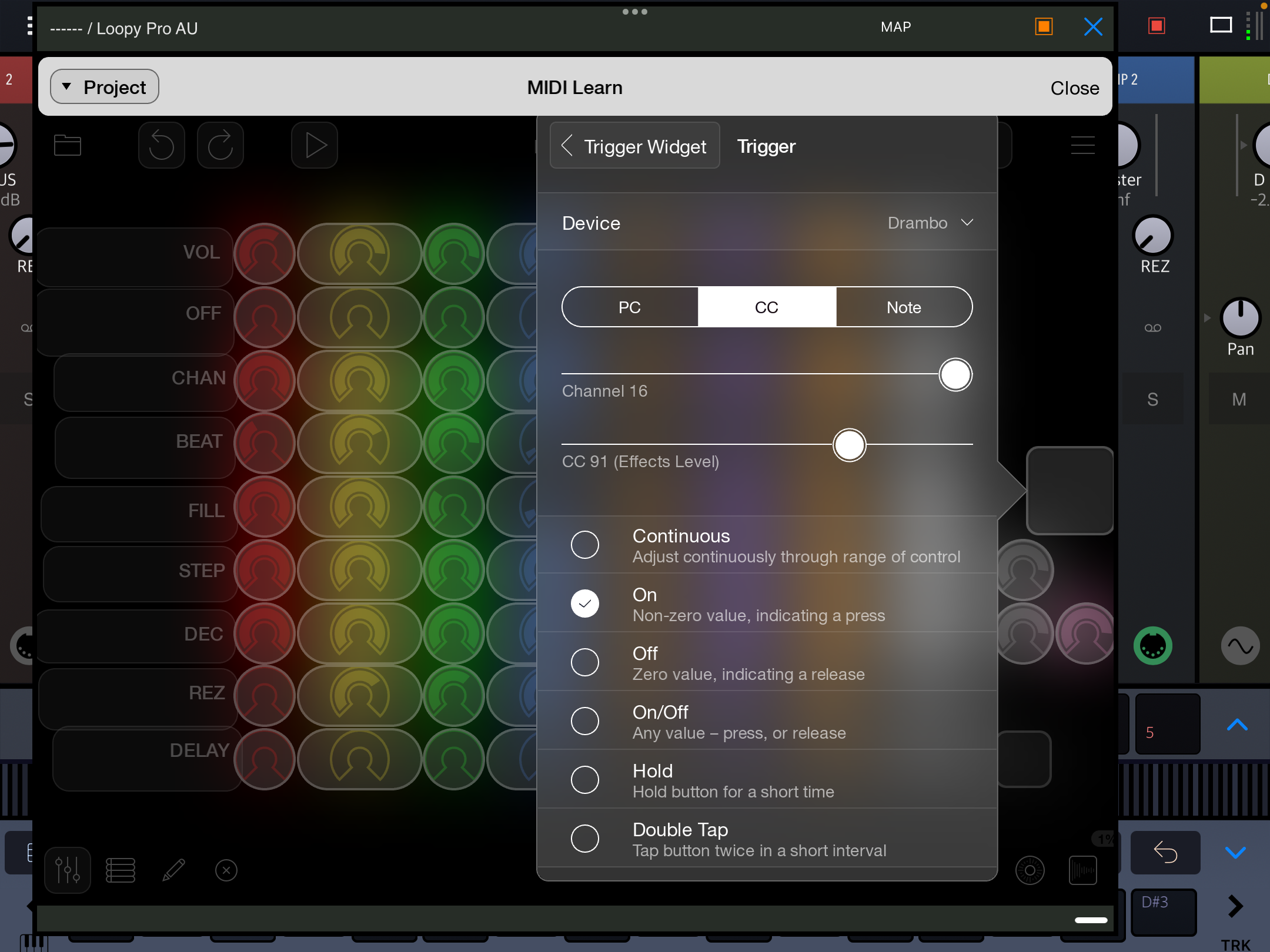This screenshot has width=1270, height=952.
Task: Switch to the Note tab
Action: pos(904,307)
